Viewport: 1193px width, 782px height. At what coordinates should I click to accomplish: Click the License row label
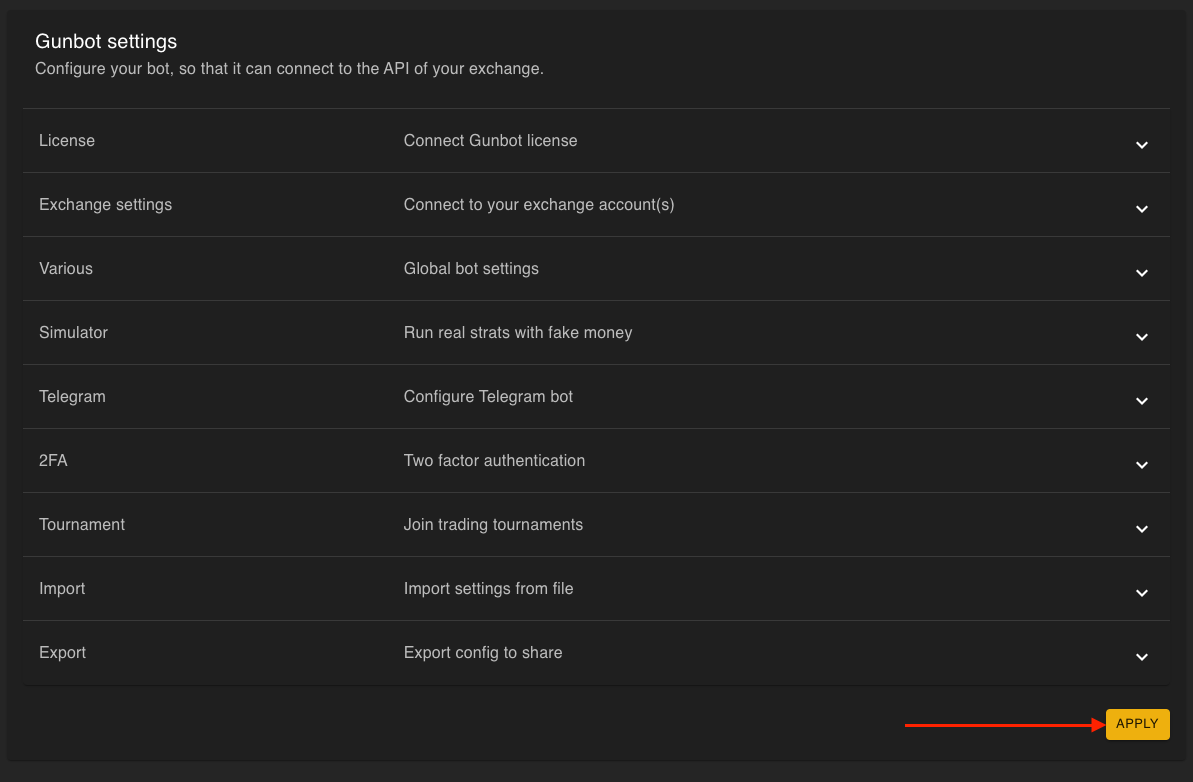[x=67, y=141]
